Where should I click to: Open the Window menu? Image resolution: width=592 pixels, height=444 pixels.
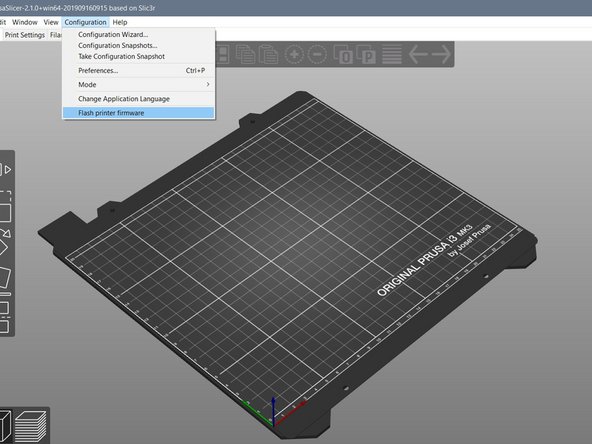pyautogui.click(x=25, y=22)
